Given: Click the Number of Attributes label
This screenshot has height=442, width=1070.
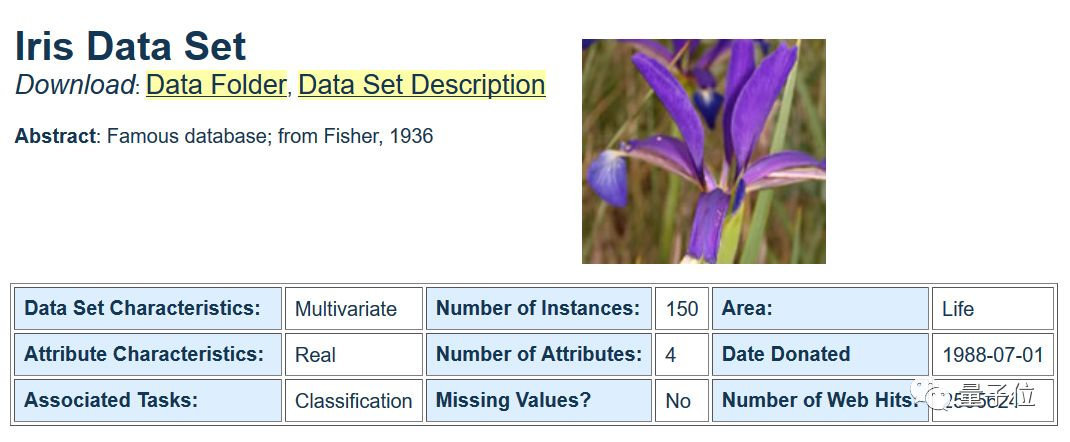Looking at the screenshot, I should (538, 355).
